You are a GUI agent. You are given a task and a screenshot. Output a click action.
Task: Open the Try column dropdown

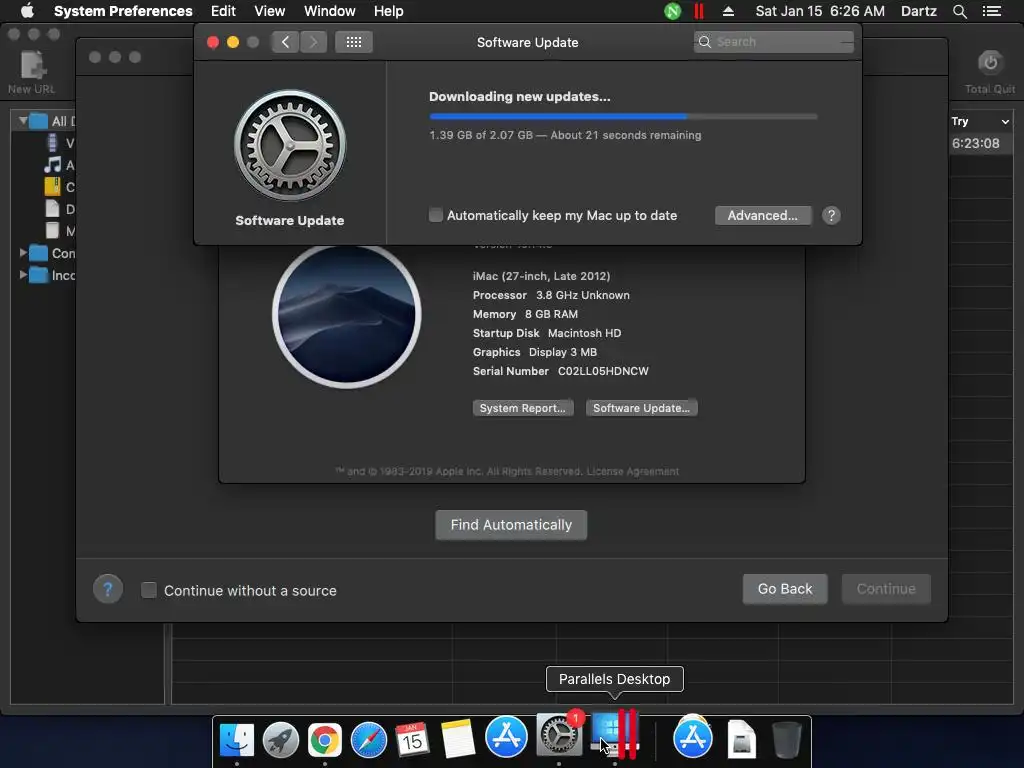[1005, 121]
